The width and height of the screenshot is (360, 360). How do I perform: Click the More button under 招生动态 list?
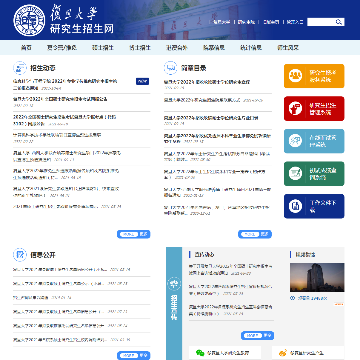click(134, 234)
